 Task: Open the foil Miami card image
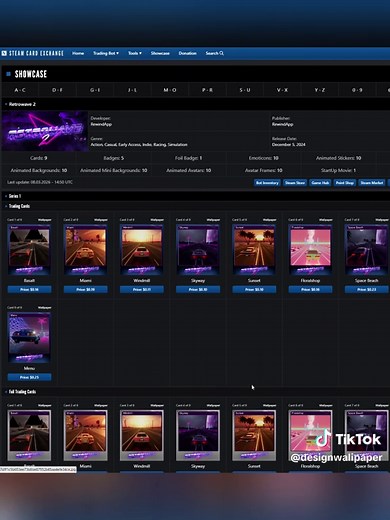point(86,435)
